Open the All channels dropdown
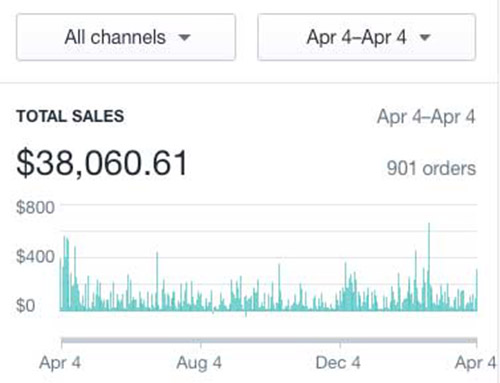The height and width of the screenshot is (383, 500). click(x=126, y=37)
